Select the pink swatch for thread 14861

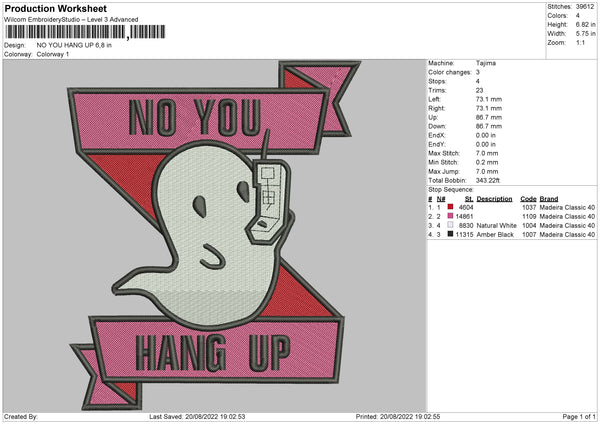click(450, 216)
